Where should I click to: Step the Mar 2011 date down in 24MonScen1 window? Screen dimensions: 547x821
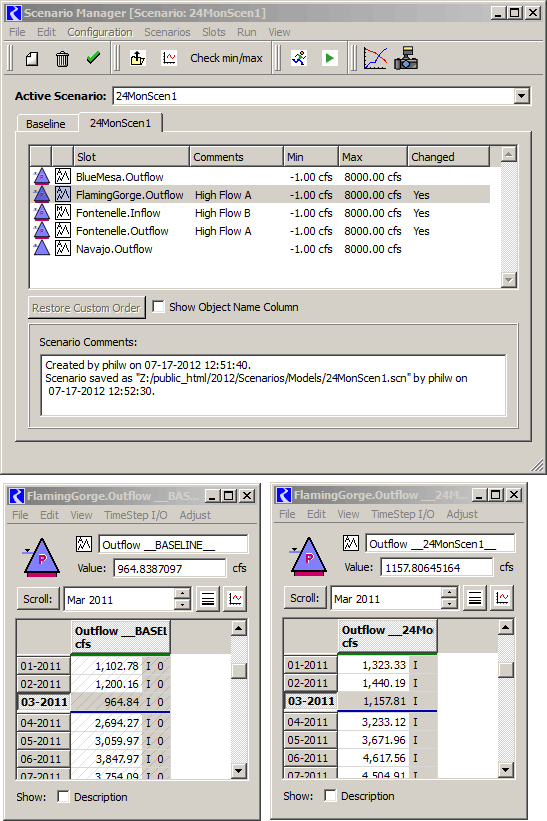pos(449,604)
